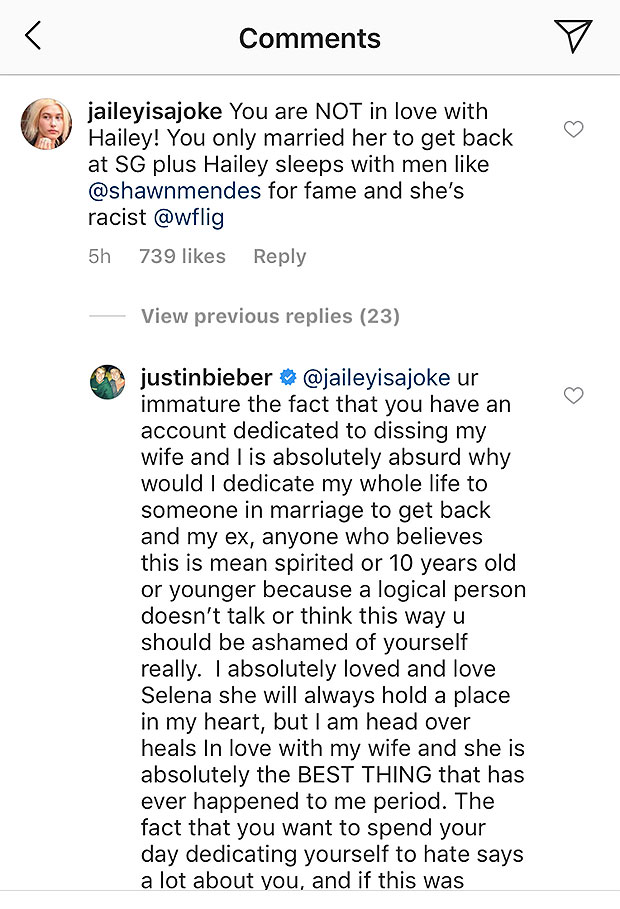This screenshot has width=620, height=909.
Task: Open the justinbieber username link
Action: (x=207, y=378)
